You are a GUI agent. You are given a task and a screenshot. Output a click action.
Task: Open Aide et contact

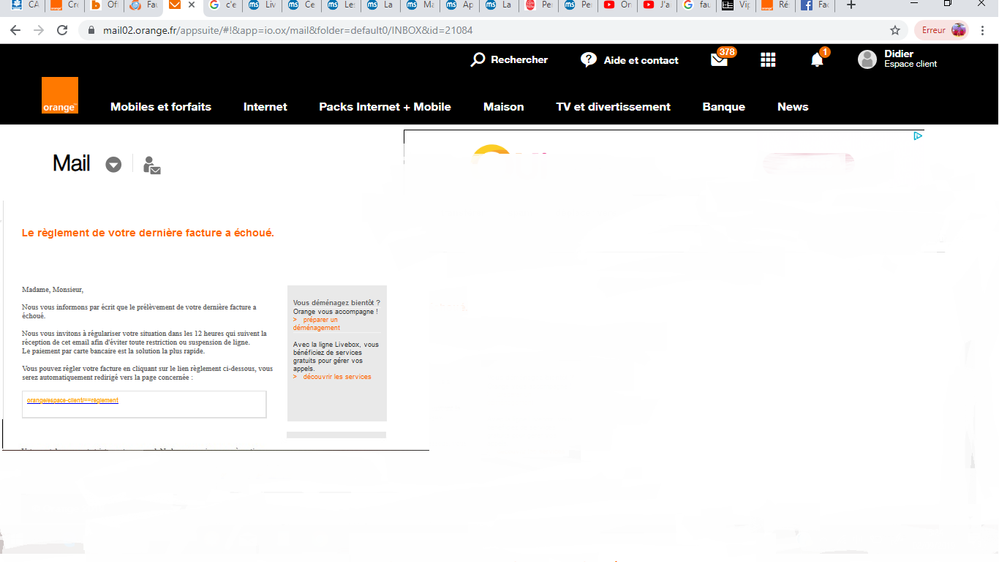(629, 60)
